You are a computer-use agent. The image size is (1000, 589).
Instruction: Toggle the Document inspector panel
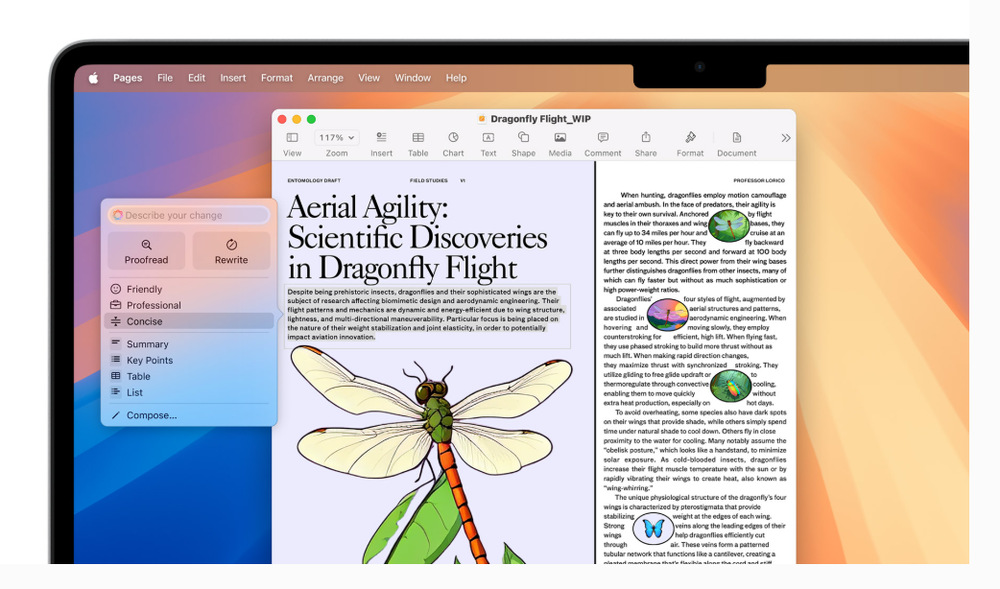(x=736, y=138)
